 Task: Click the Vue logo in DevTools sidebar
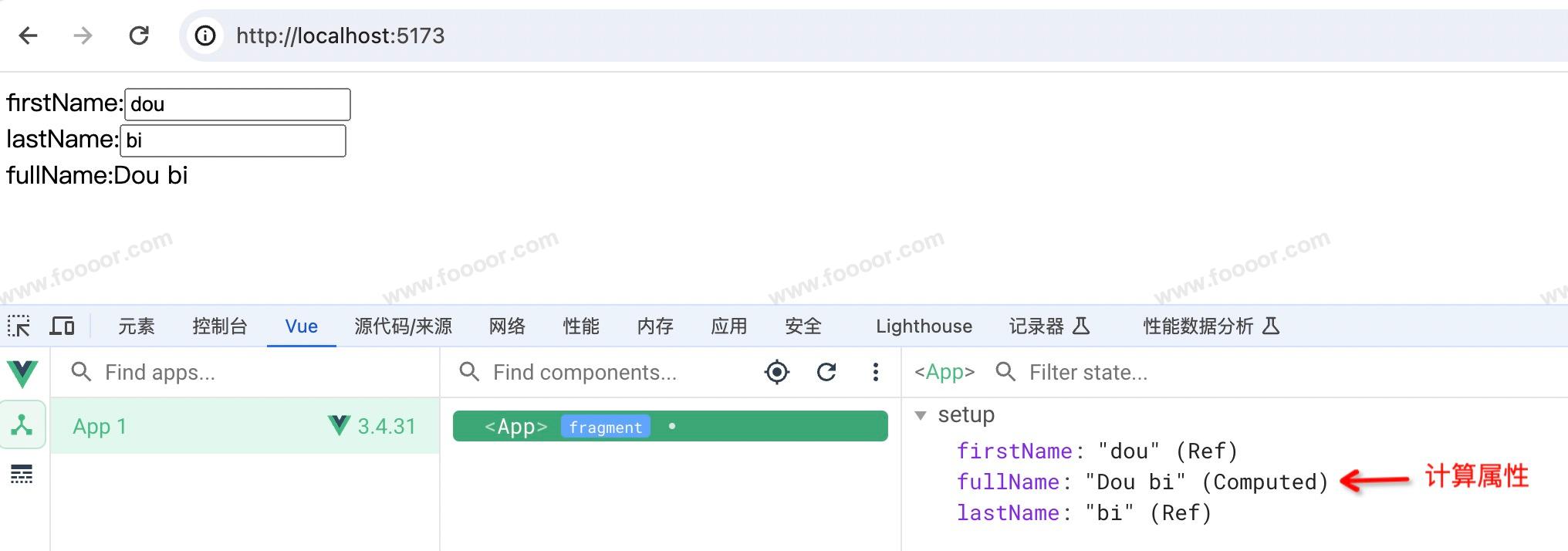point(23,374)
